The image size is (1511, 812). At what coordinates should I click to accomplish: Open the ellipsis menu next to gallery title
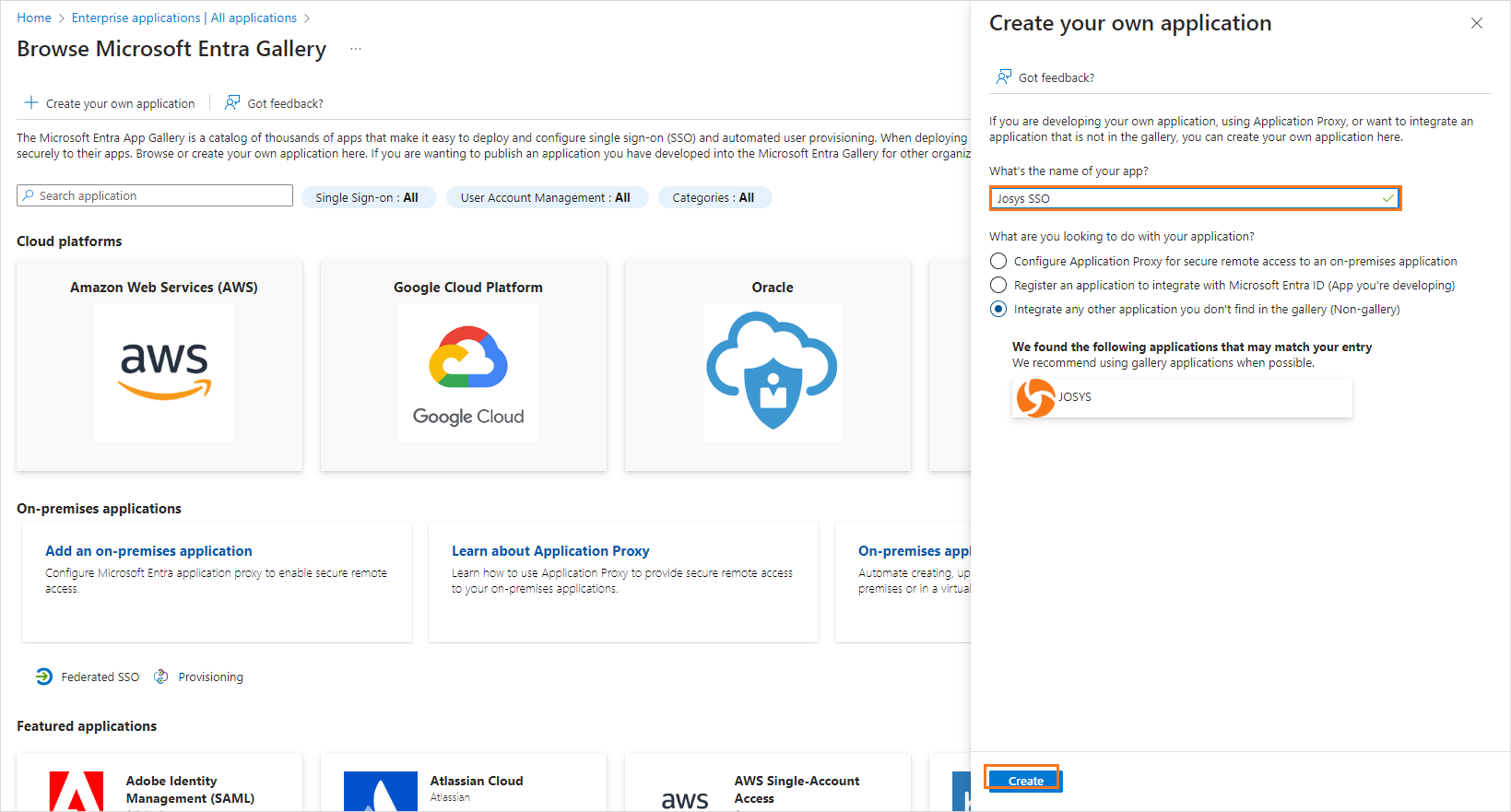click(x=356, y=49)
